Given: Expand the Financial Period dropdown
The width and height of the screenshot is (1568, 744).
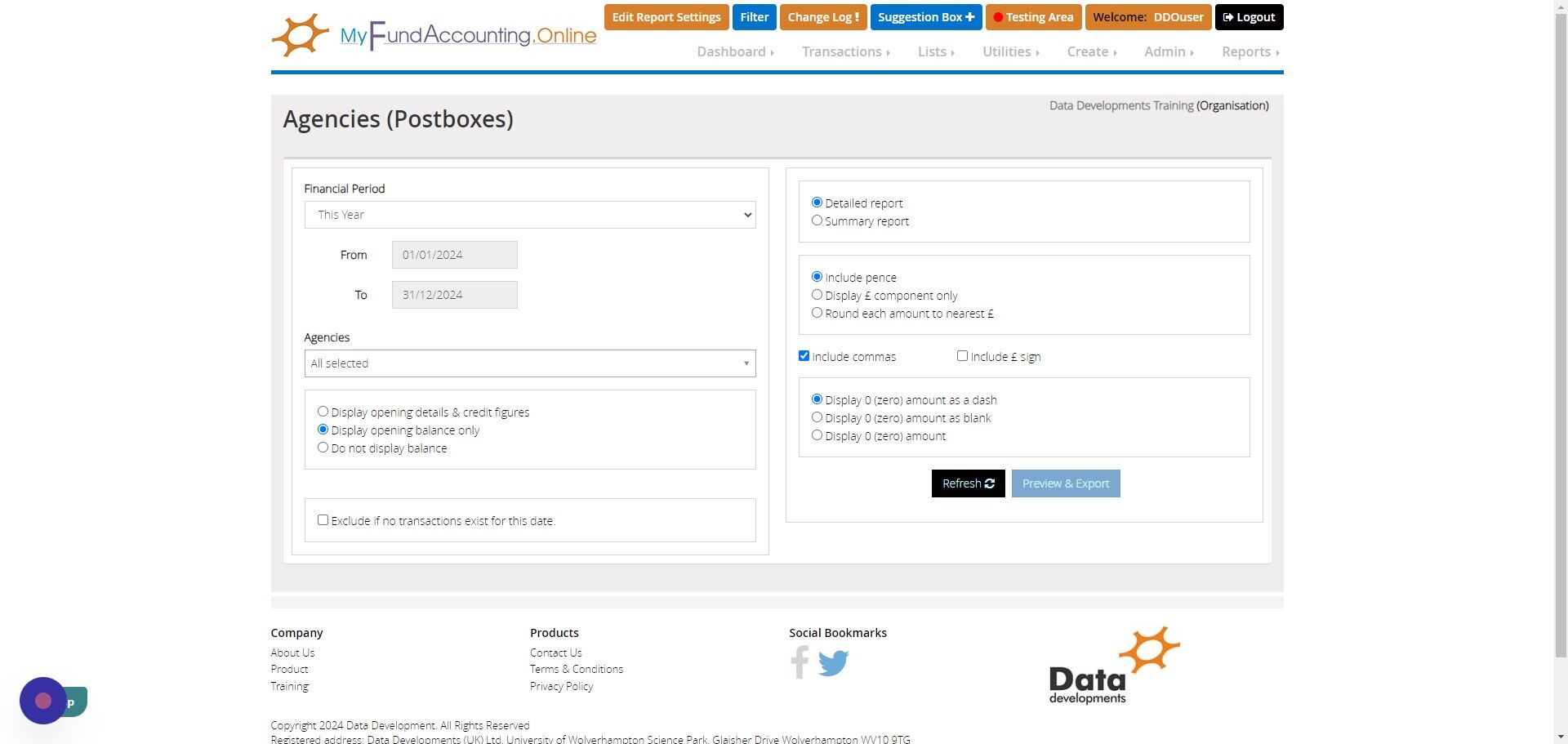Looking at the screenshot, I should [530, 215].
